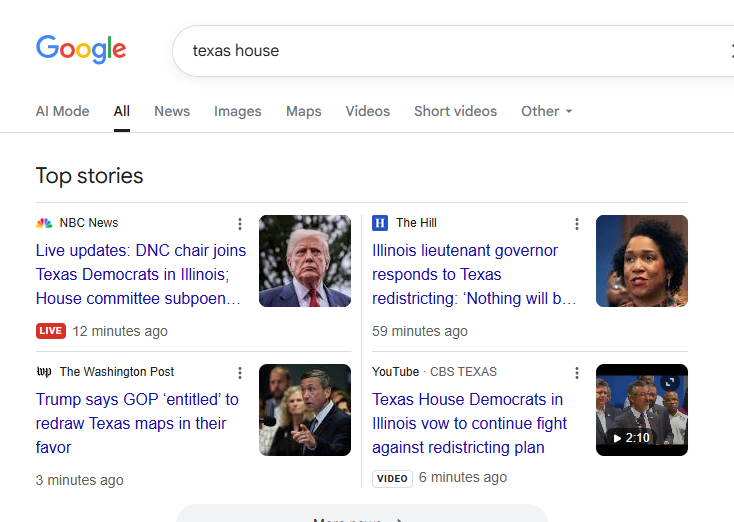Click The Washington Post source name

pos(117,372)
